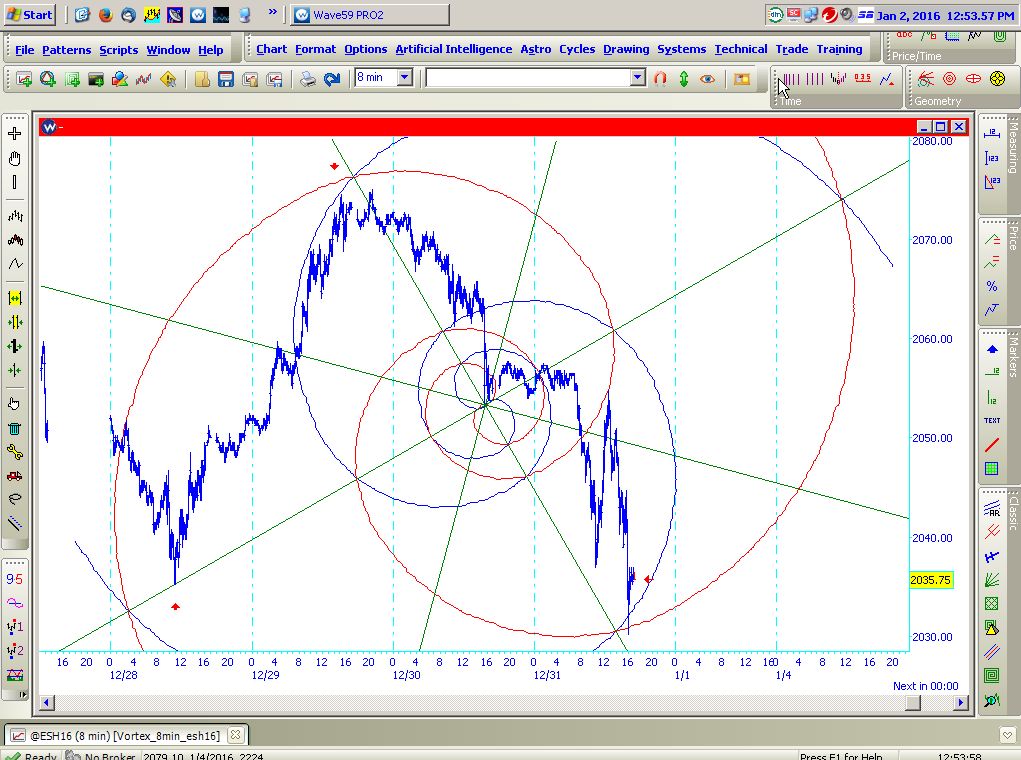
Task: Close the @ESH16 chart tab
Action: tap(235, 735)
